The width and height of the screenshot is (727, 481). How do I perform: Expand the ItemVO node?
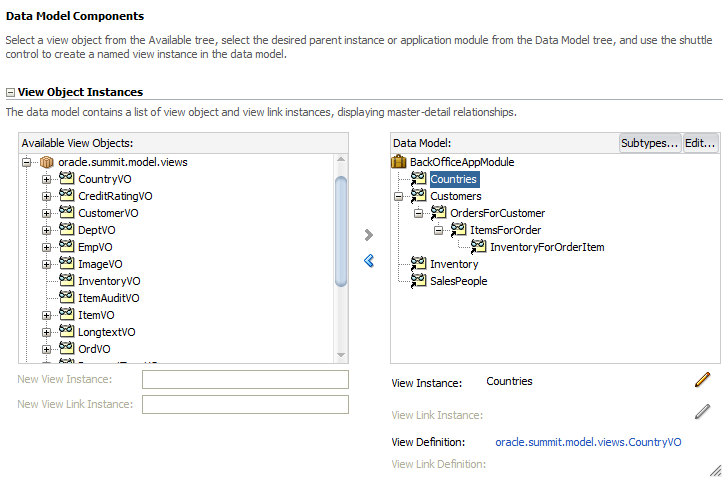pos(46,315)
